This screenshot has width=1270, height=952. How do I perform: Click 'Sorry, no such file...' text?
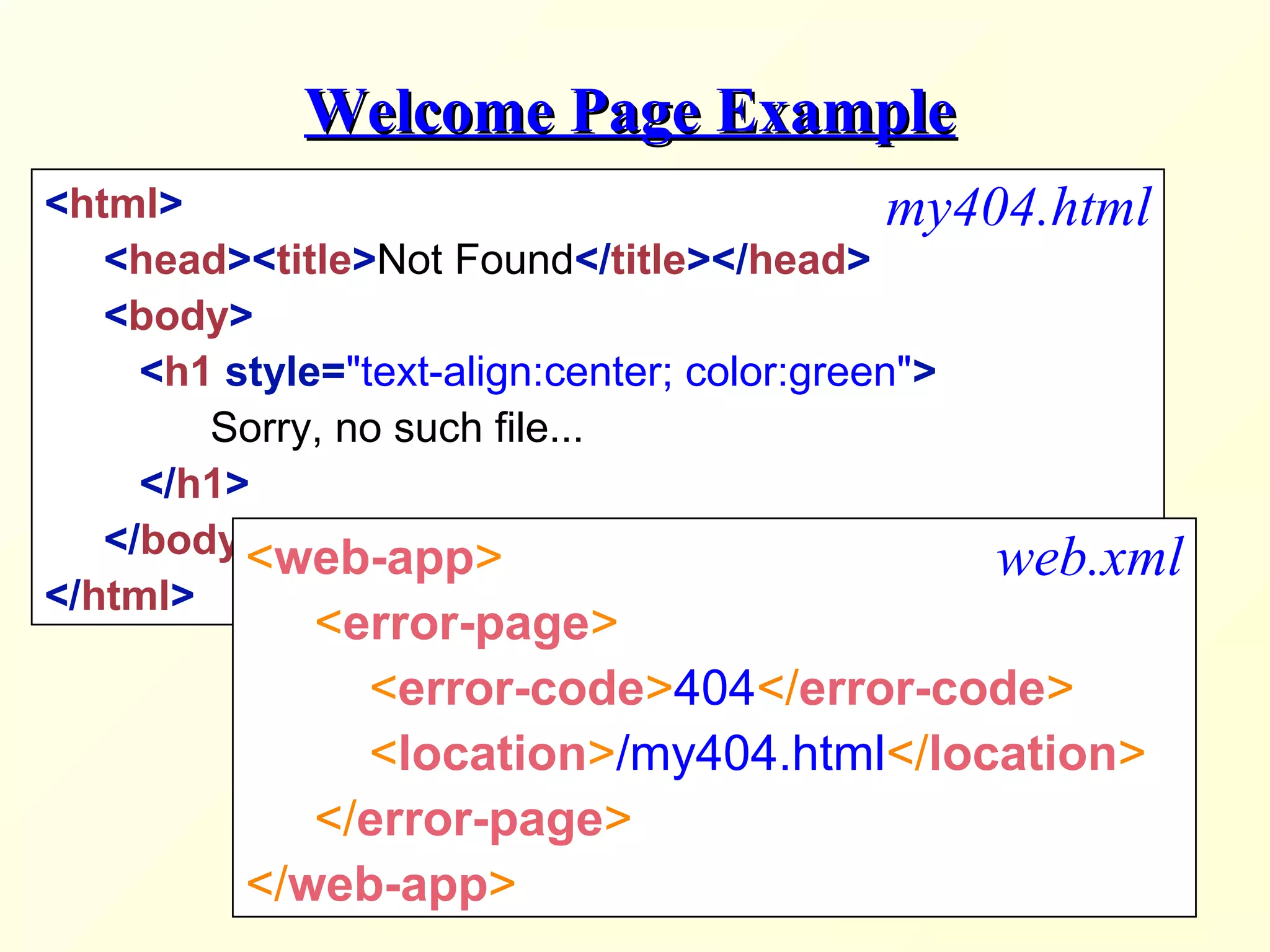[397, 428]
